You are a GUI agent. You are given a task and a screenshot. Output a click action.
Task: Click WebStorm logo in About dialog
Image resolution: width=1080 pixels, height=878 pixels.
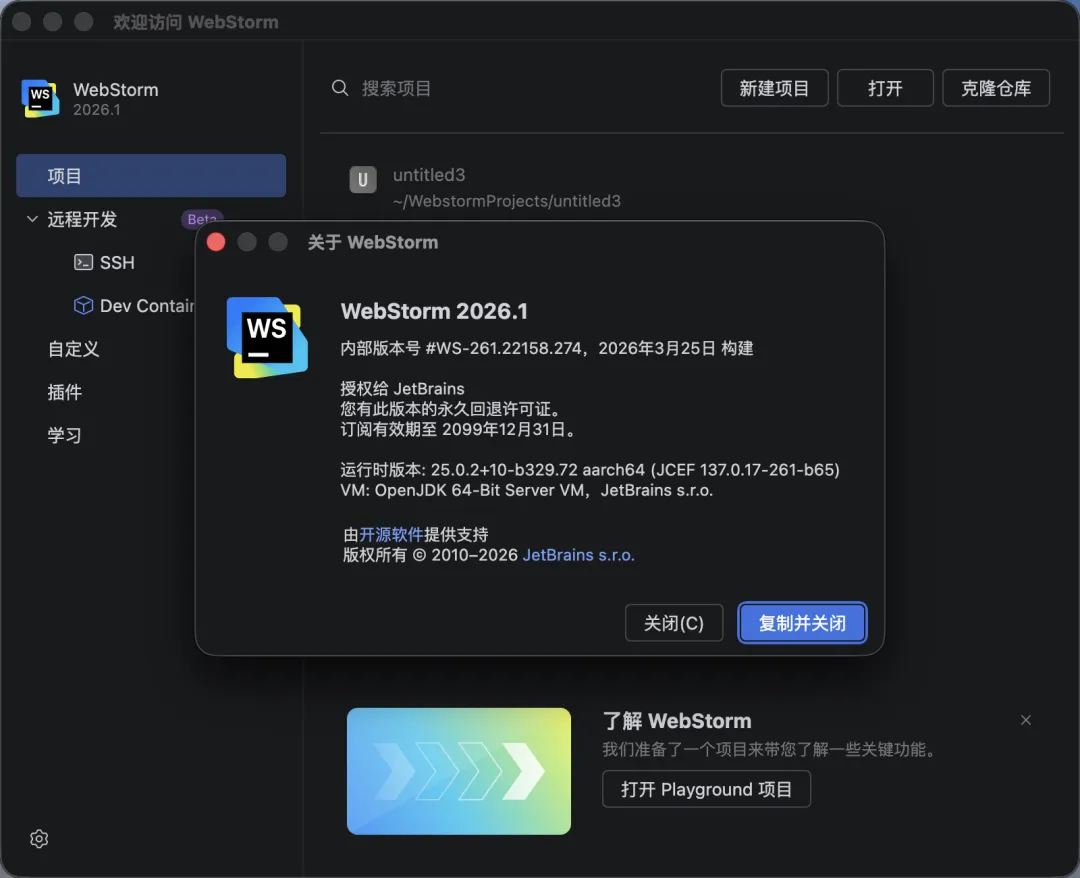(x=266, y=337)
